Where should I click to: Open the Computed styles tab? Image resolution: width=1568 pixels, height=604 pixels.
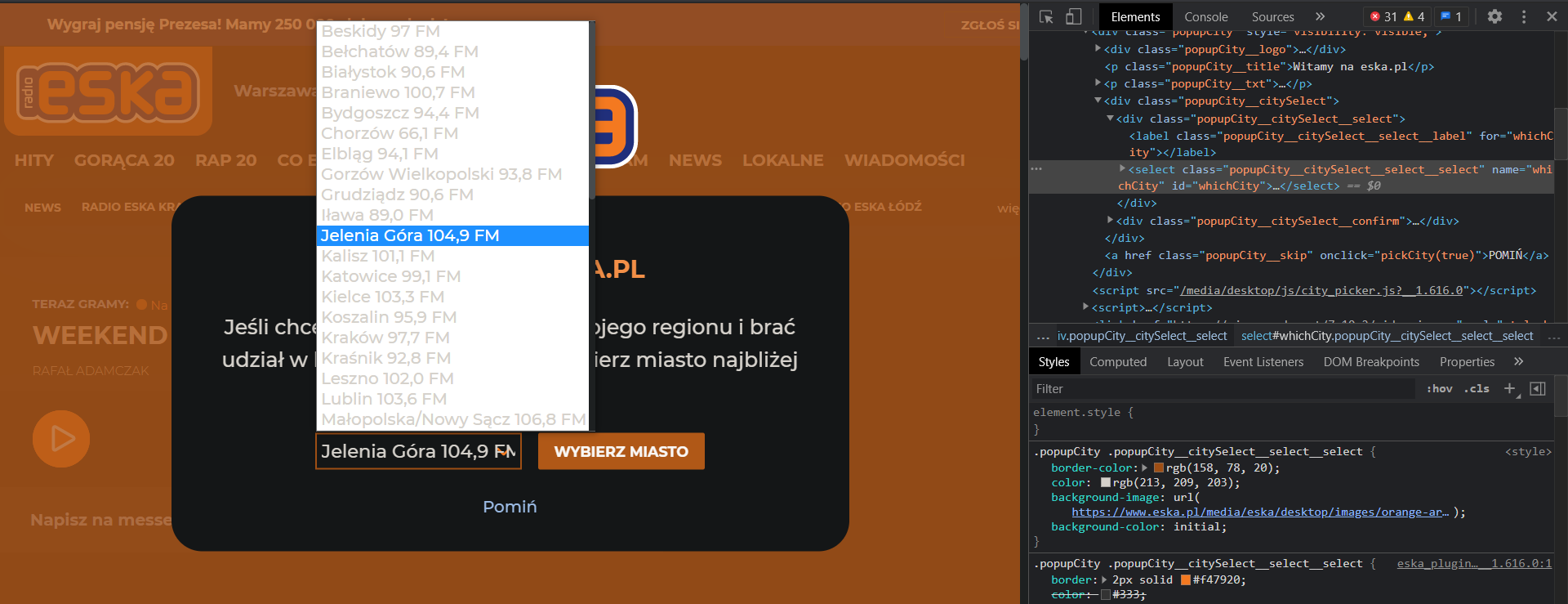click(x=1118, y=361)
